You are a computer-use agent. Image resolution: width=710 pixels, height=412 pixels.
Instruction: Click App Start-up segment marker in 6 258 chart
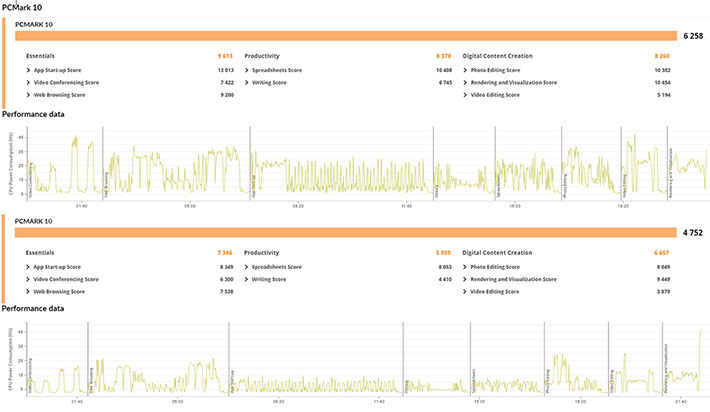tap(254, 186)
